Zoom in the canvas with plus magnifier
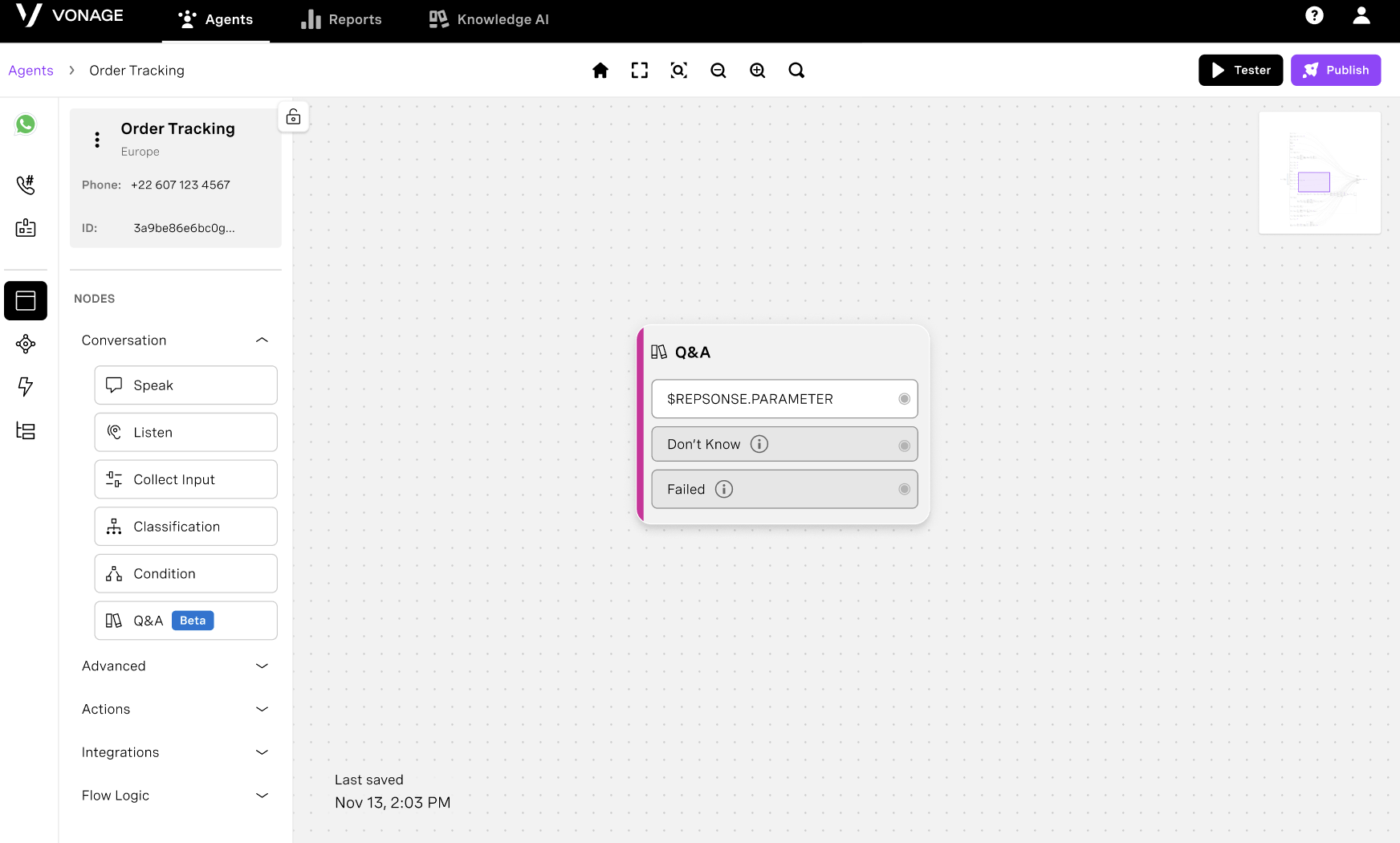The width and height of the screenshot is (1400, 843). click(757, 71)
